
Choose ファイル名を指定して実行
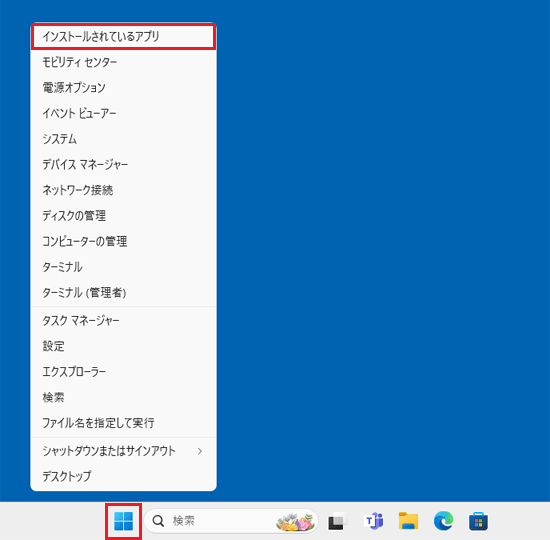click(x=123, y=423)
